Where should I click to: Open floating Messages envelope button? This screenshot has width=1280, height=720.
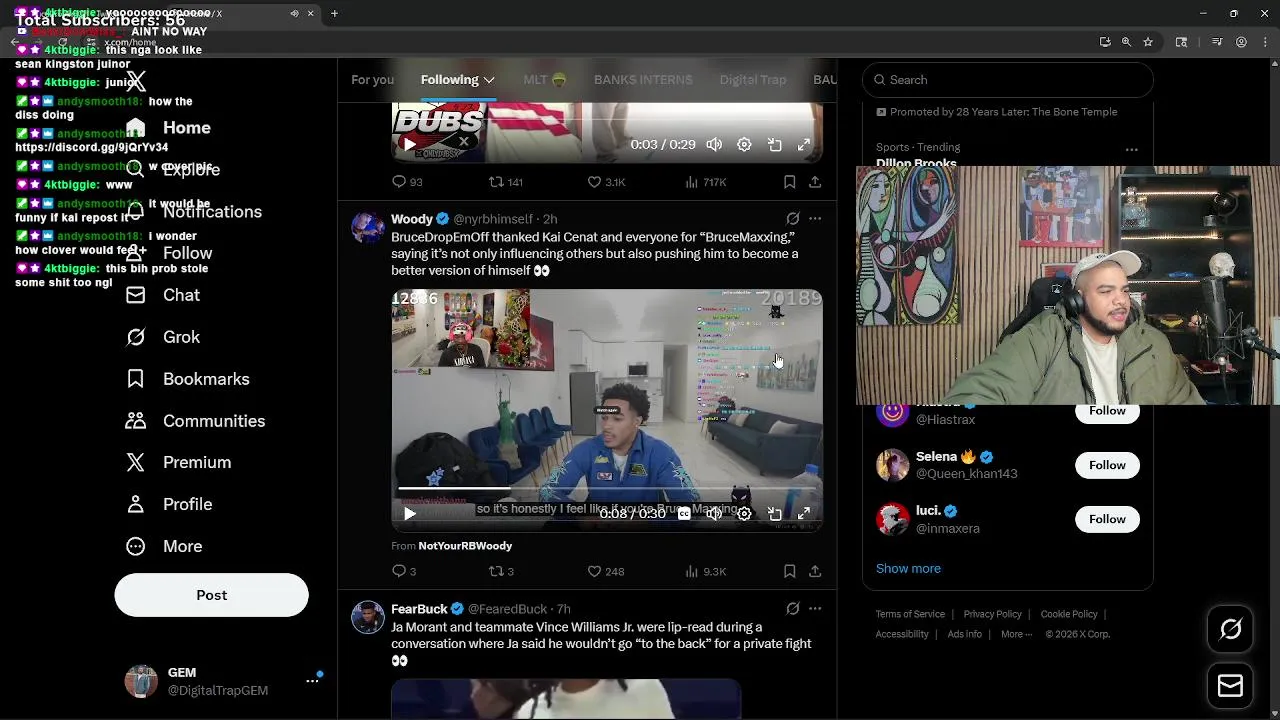[1230, 686]
